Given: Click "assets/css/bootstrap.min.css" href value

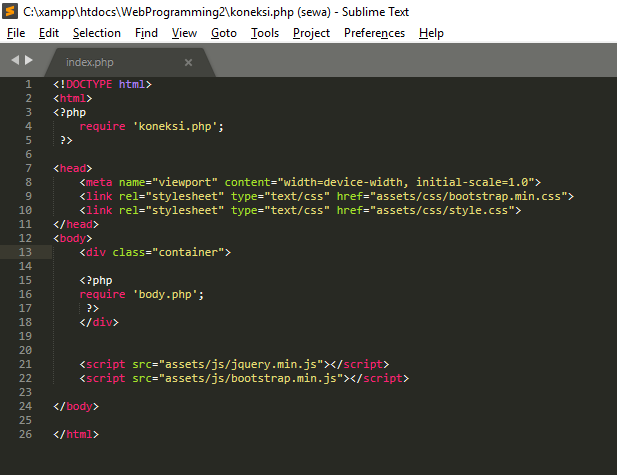Looking at the screenshot, I should 469,196.
